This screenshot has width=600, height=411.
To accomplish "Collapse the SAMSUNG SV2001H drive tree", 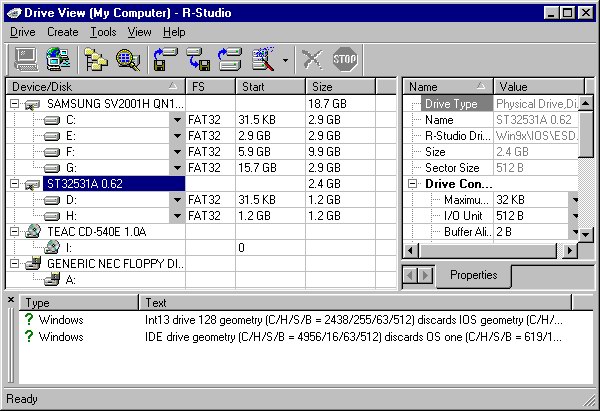I will tap(16, 105).
